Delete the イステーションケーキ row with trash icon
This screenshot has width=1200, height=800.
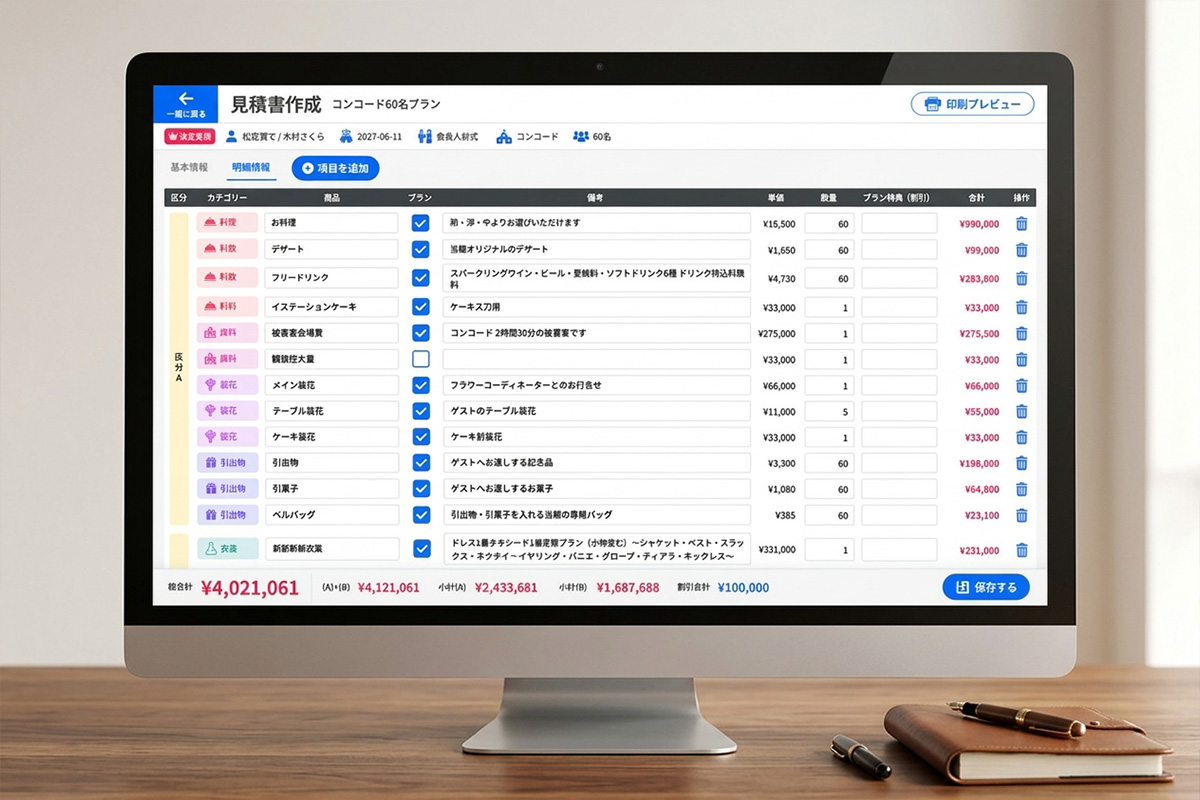(1021, 308)
